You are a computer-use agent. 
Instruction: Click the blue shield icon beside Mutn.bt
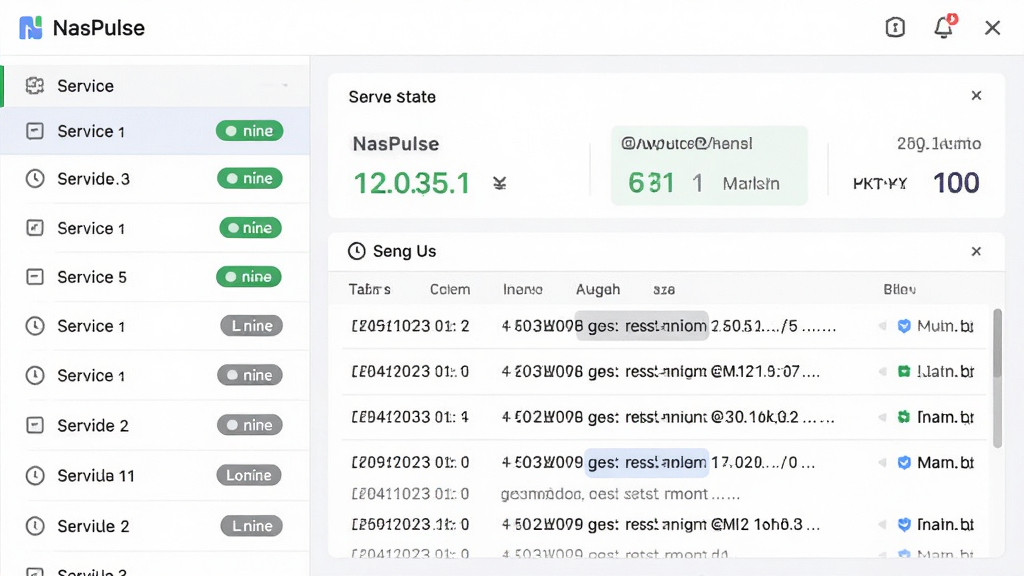click(x=904, y=326)
